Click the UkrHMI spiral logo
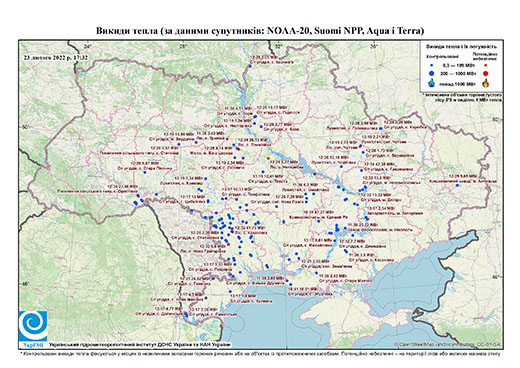The image size is (520, 368). 33,326
